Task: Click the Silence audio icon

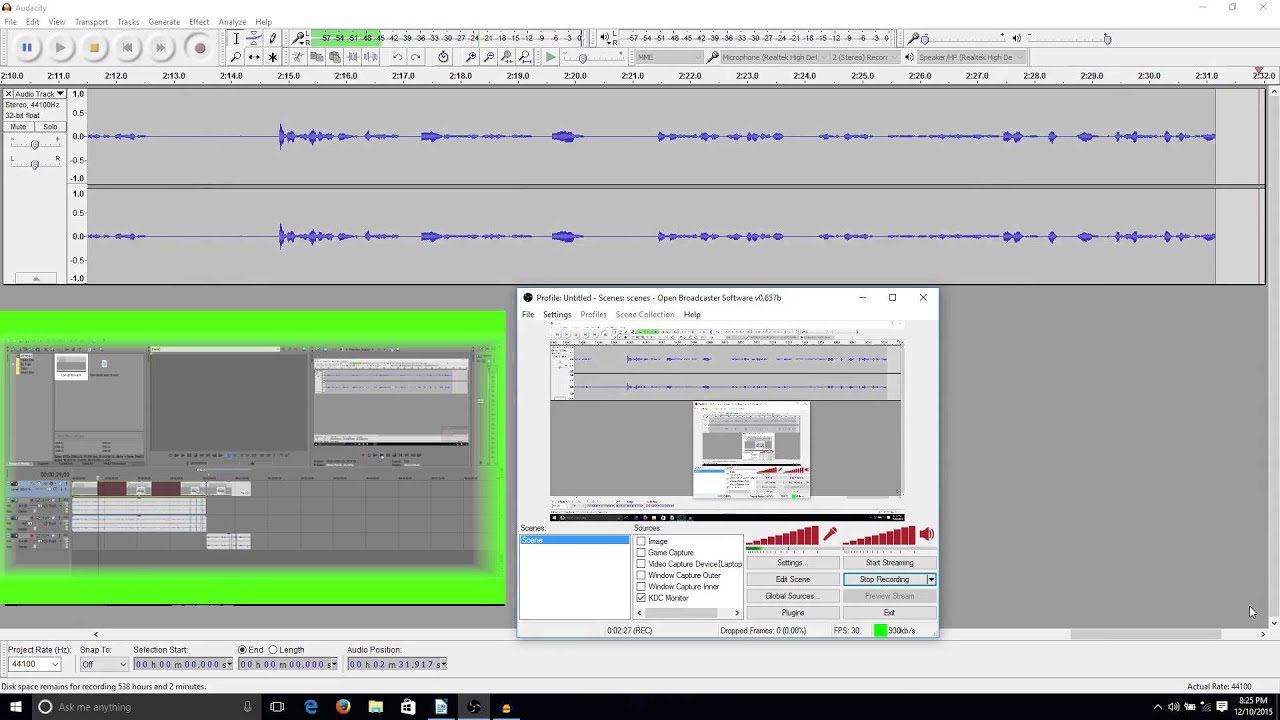Action: click(x=371, y=57)
